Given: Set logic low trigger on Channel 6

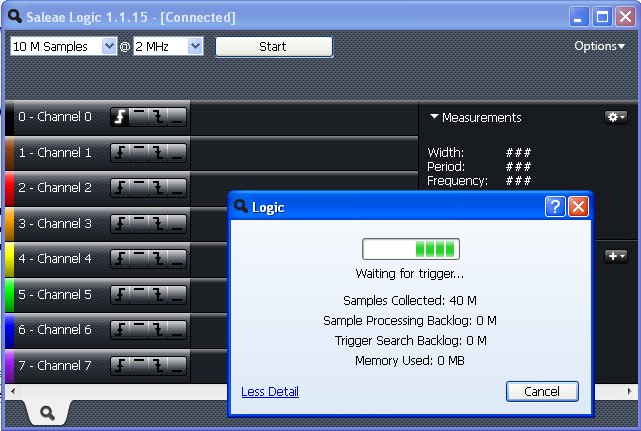Looking at the screenshot, I should pos(177,330).
